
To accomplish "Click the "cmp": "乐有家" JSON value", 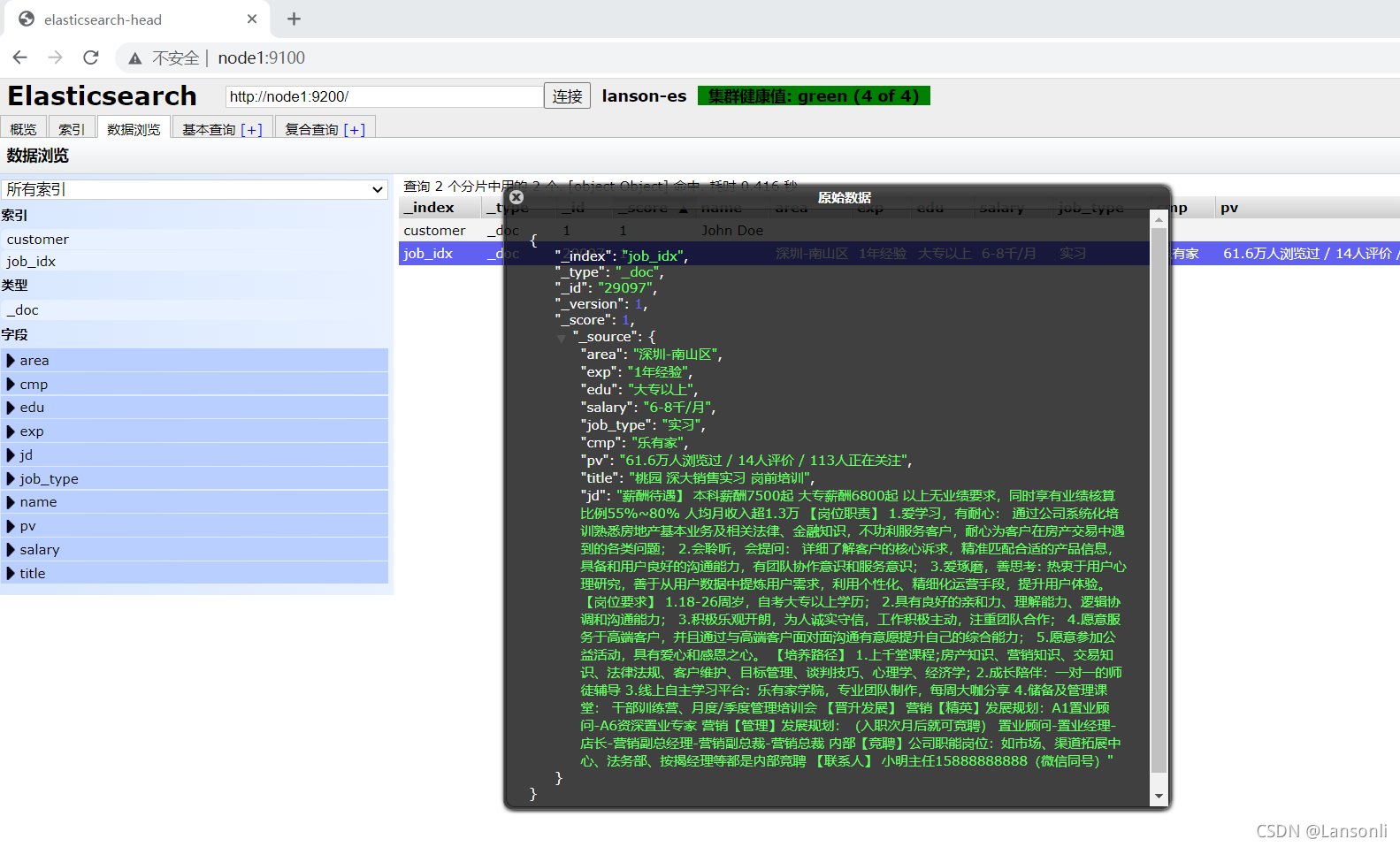I will point(655,443).
